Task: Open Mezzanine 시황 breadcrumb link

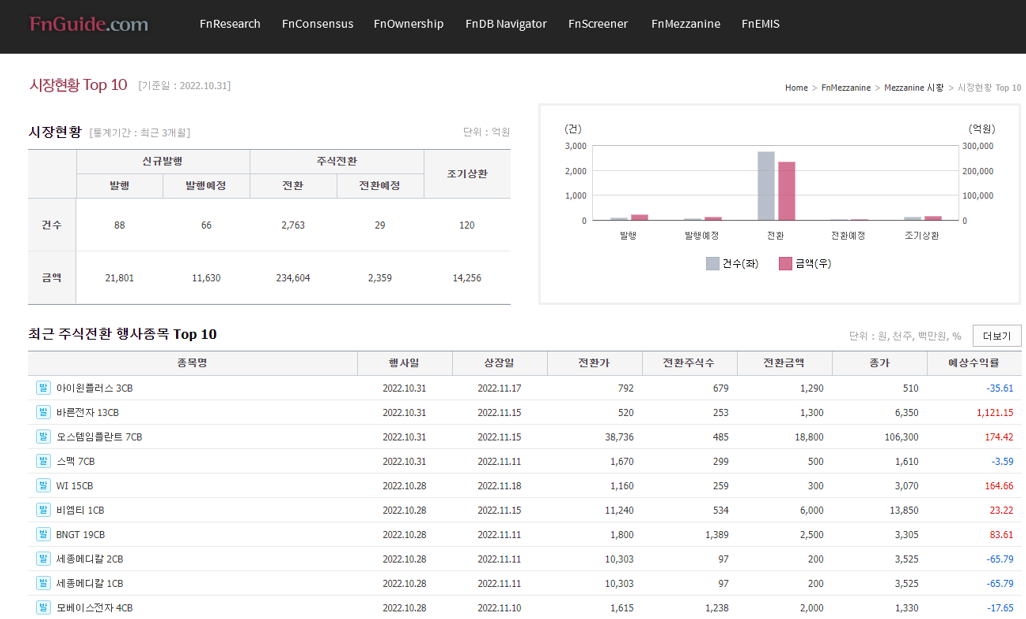Action: [x=913, y=88]
